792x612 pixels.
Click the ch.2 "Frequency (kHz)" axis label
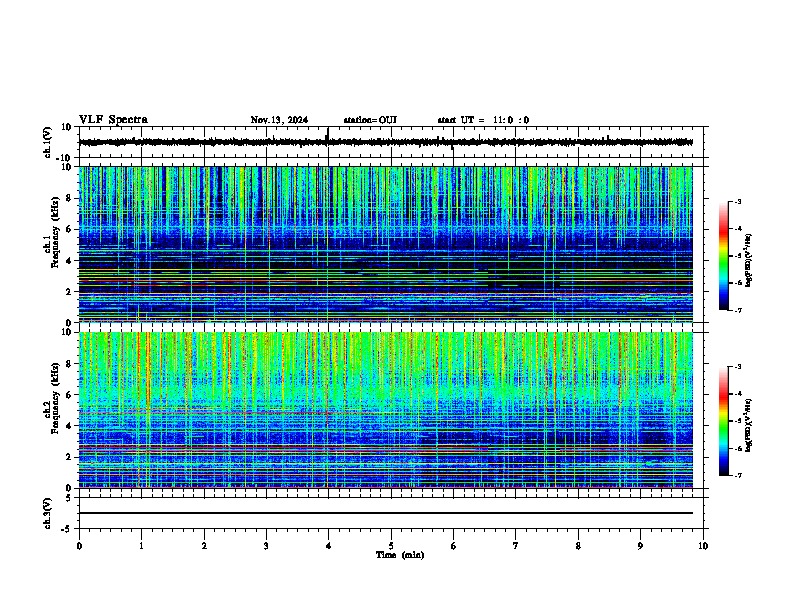pos(55,398)
